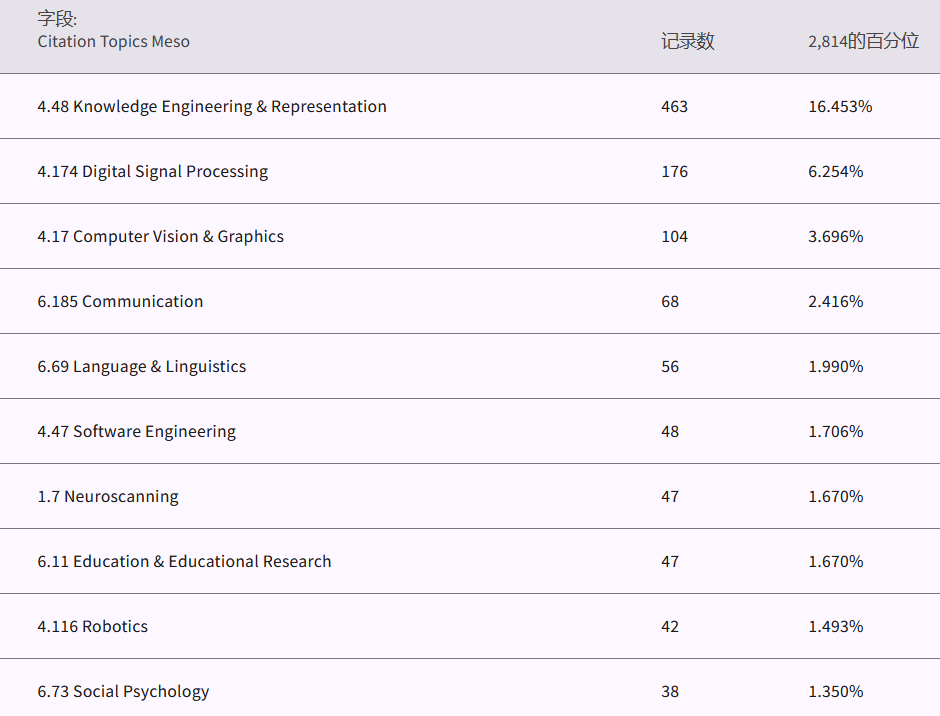This screenshot has width=940, height=716.
Task: Click record count 42 for Robotics
Action: click(670, 626)
